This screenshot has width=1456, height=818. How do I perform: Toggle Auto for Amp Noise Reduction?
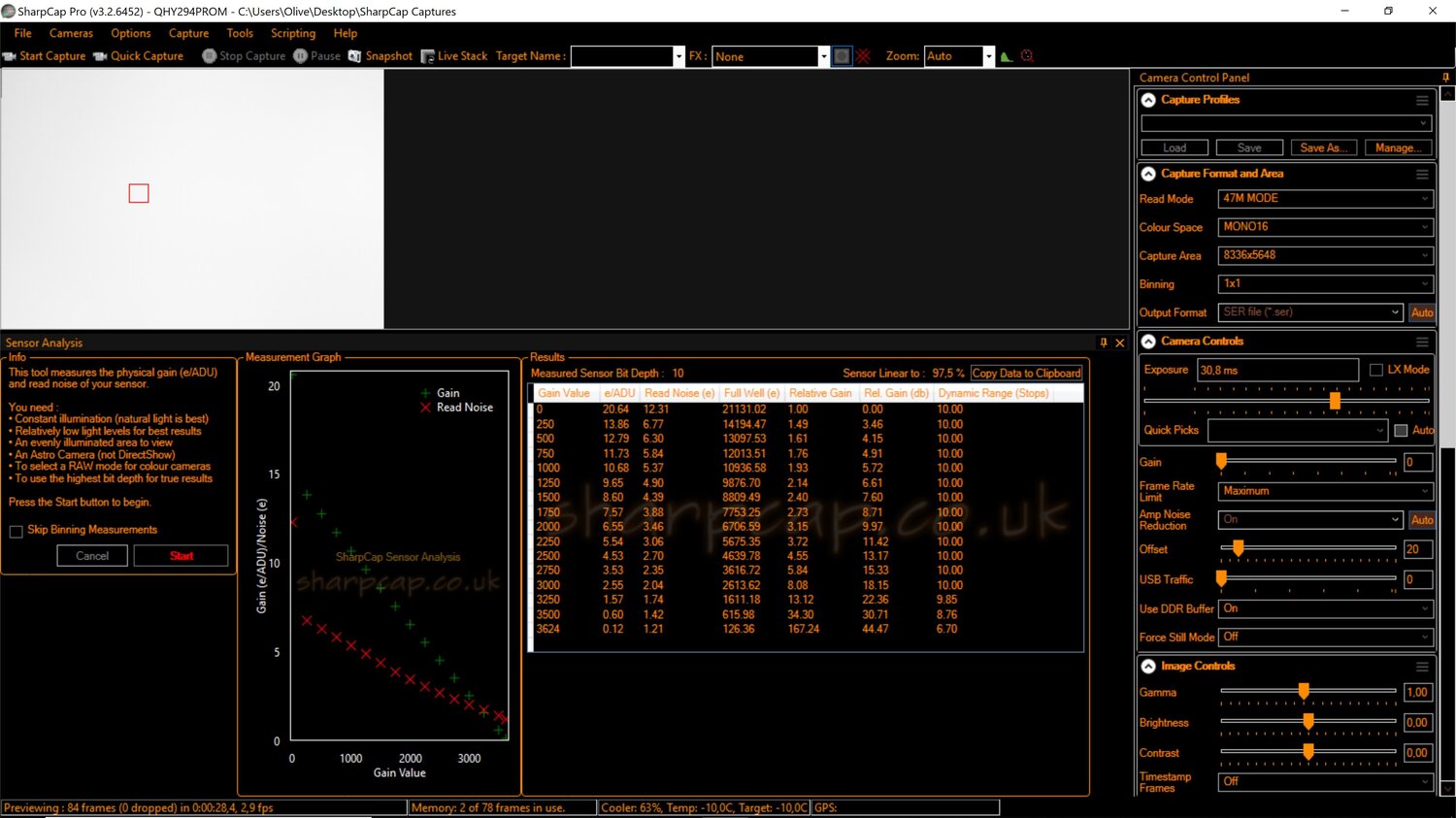point(1422,520)
